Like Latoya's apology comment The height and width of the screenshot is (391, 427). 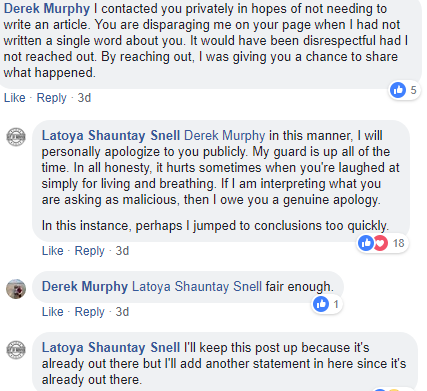pyautogui.click(x=52, y=251)
